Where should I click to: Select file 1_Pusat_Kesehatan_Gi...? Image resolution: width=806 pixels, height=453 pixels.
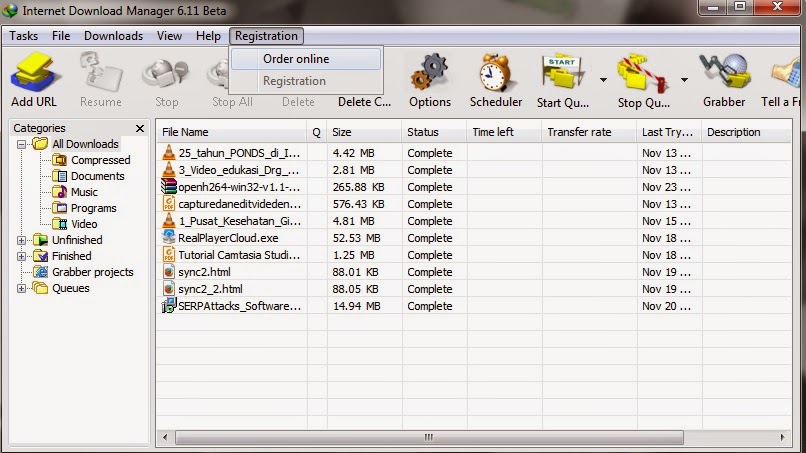(x=239, y=221)
